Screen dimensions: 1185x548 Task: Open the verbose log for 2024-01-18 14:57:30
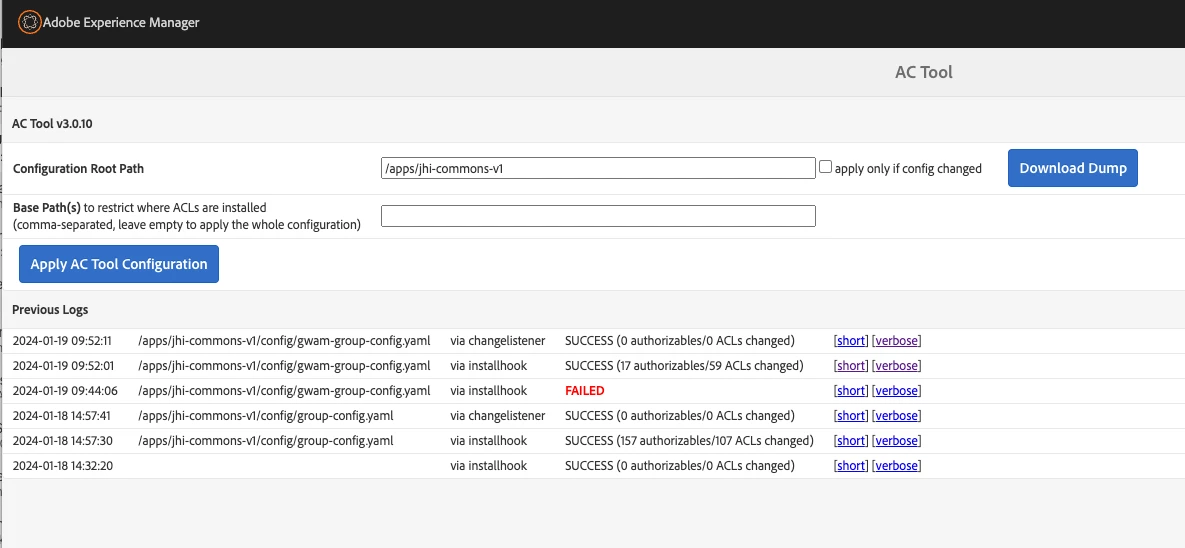click(896, 441)
